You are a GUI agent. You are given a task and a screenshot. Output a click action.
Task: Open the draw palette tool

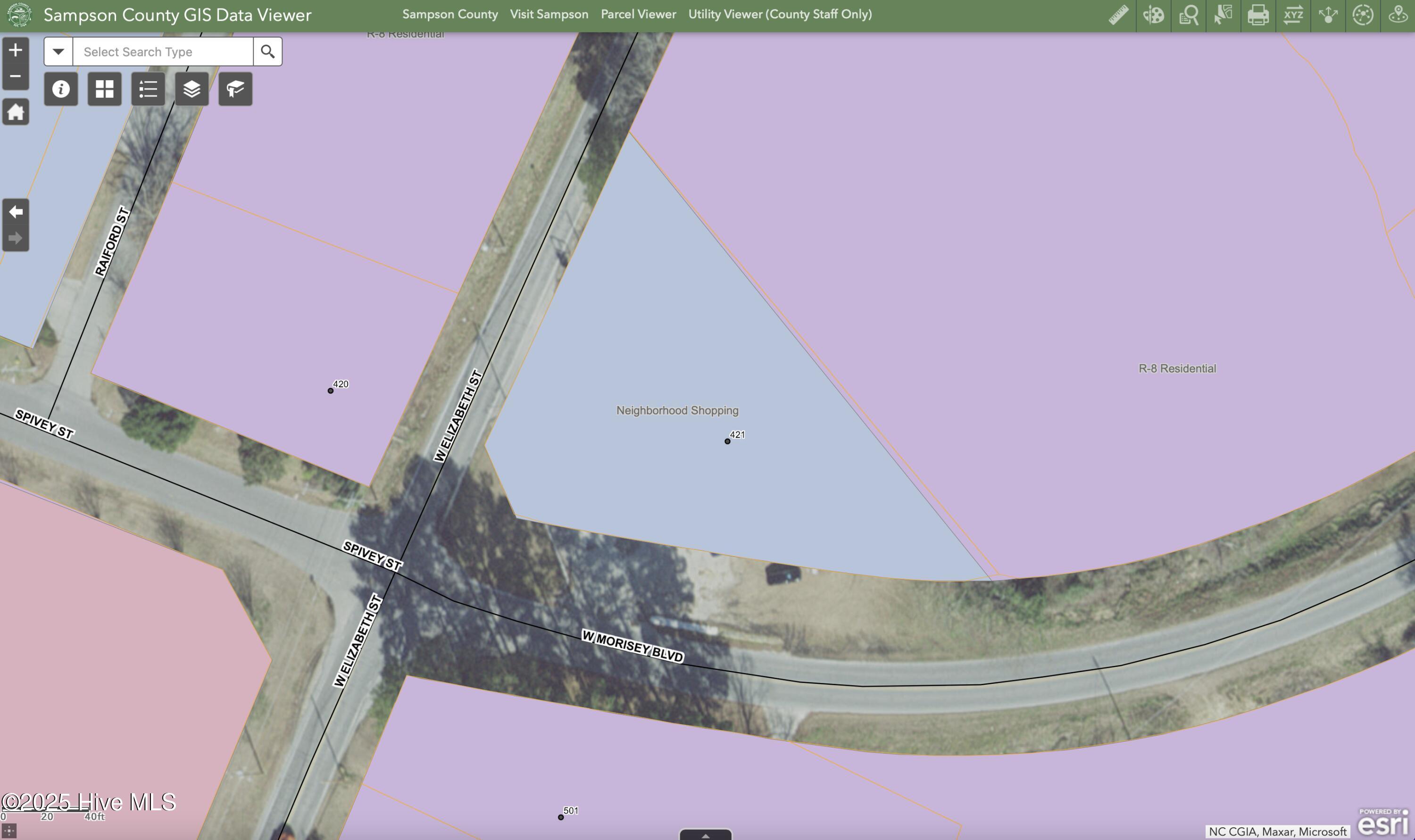pyautogui.click(x=1153, y=15)
